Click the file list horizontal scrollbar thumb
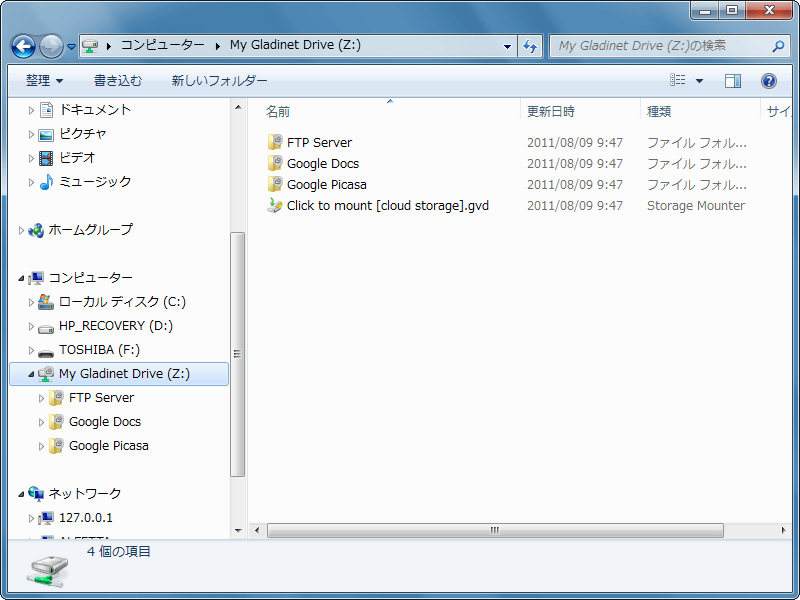 click(495, 531)
